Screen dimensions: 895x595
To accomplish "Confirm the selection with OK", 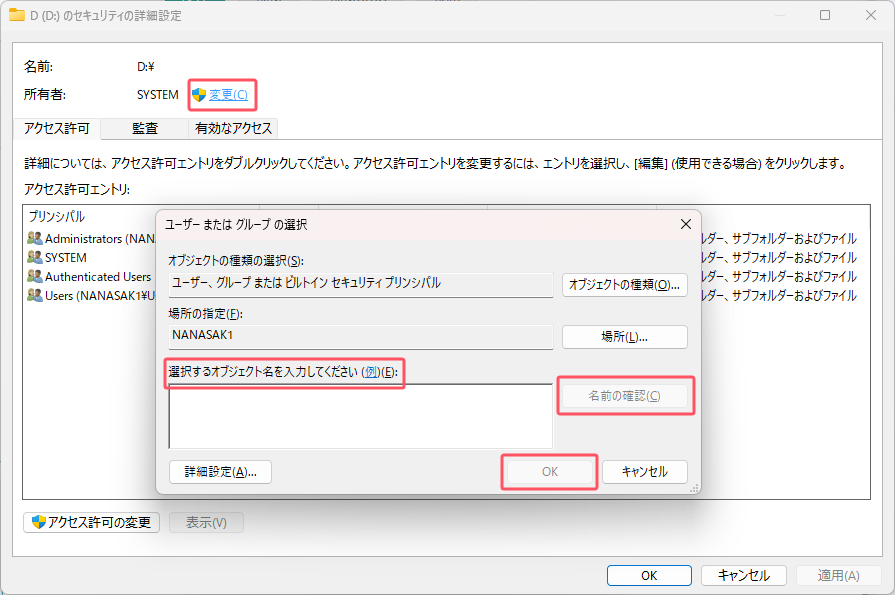I will click(549, 472).
